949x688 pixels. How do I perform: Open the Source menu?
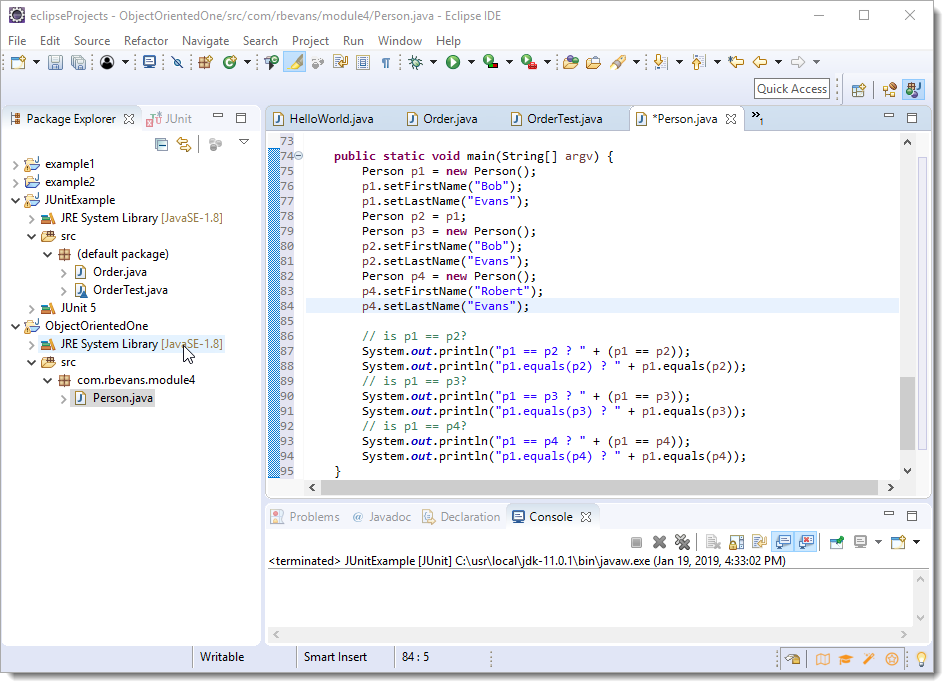[92, 41]
